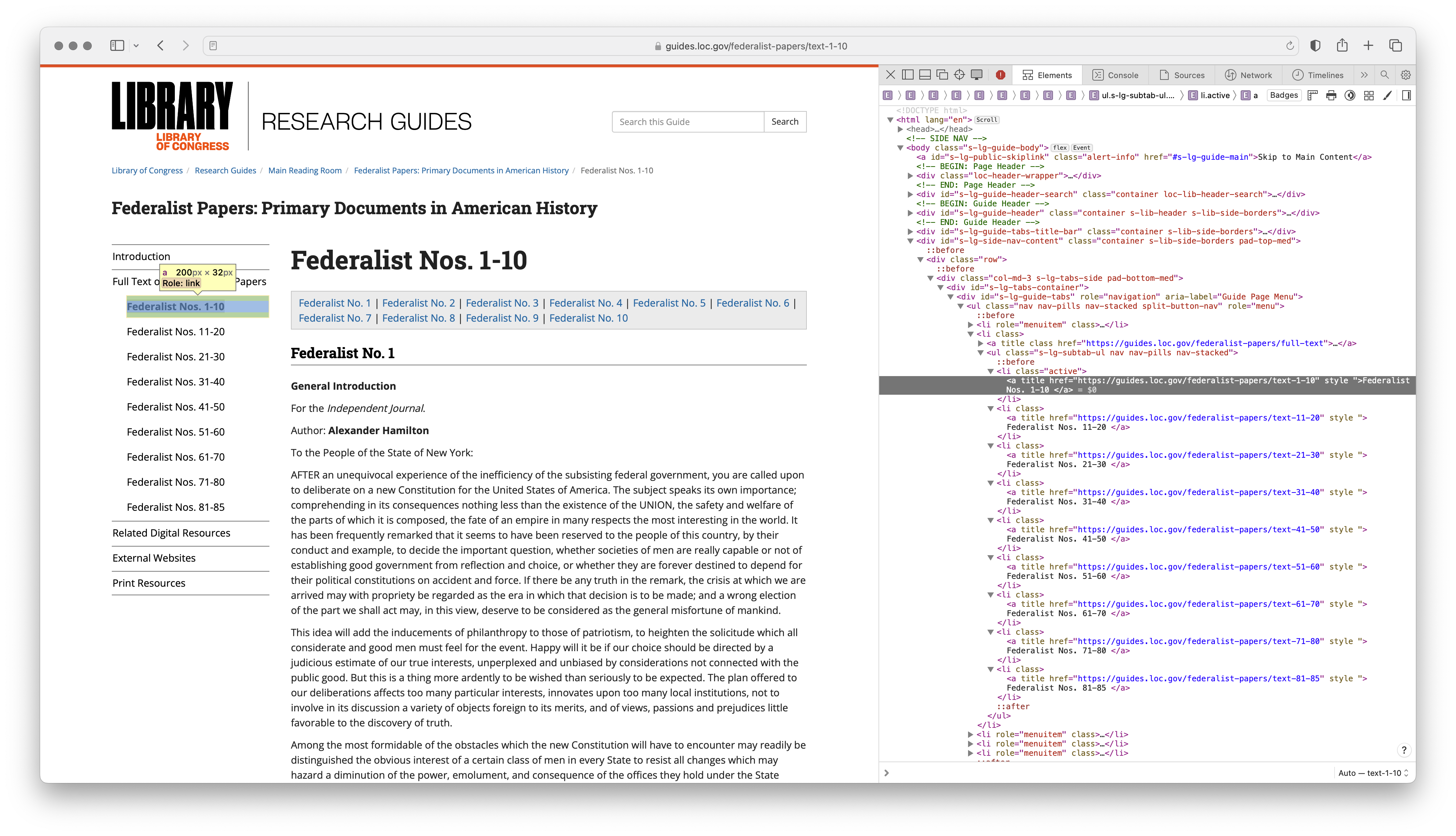The height and width of the screenshot is (836, 1456).
Task: Open the Auto — text-1-10 dropdown
Action: point(1372,773)
